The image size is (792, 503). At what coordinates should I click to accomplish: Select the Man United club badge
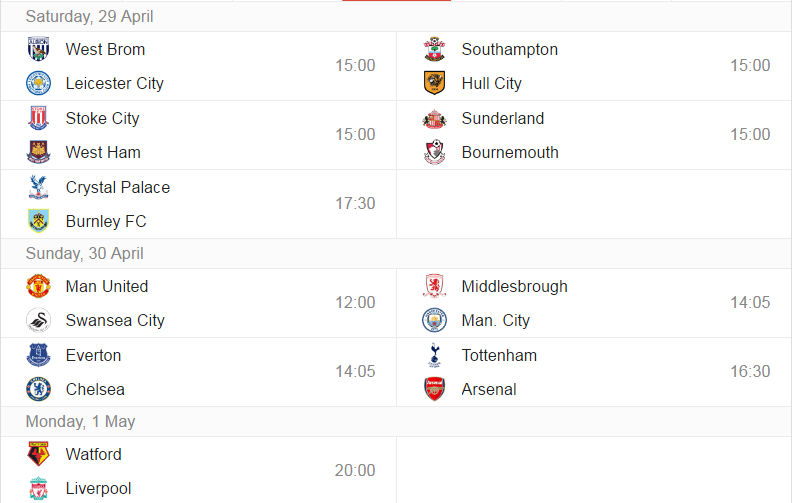[x=38, y=286]
